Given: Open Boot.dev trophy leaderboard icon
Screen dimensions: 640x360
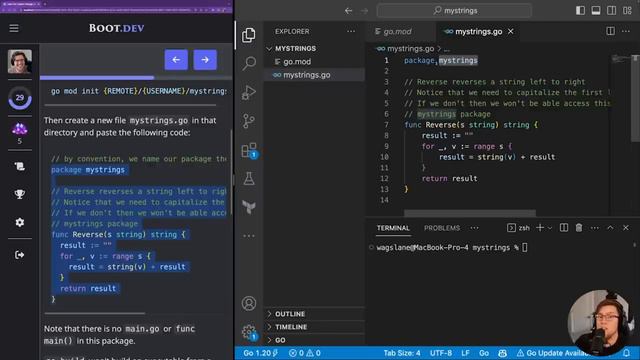Looking at the screenshot, I should (x=20, y=194).
